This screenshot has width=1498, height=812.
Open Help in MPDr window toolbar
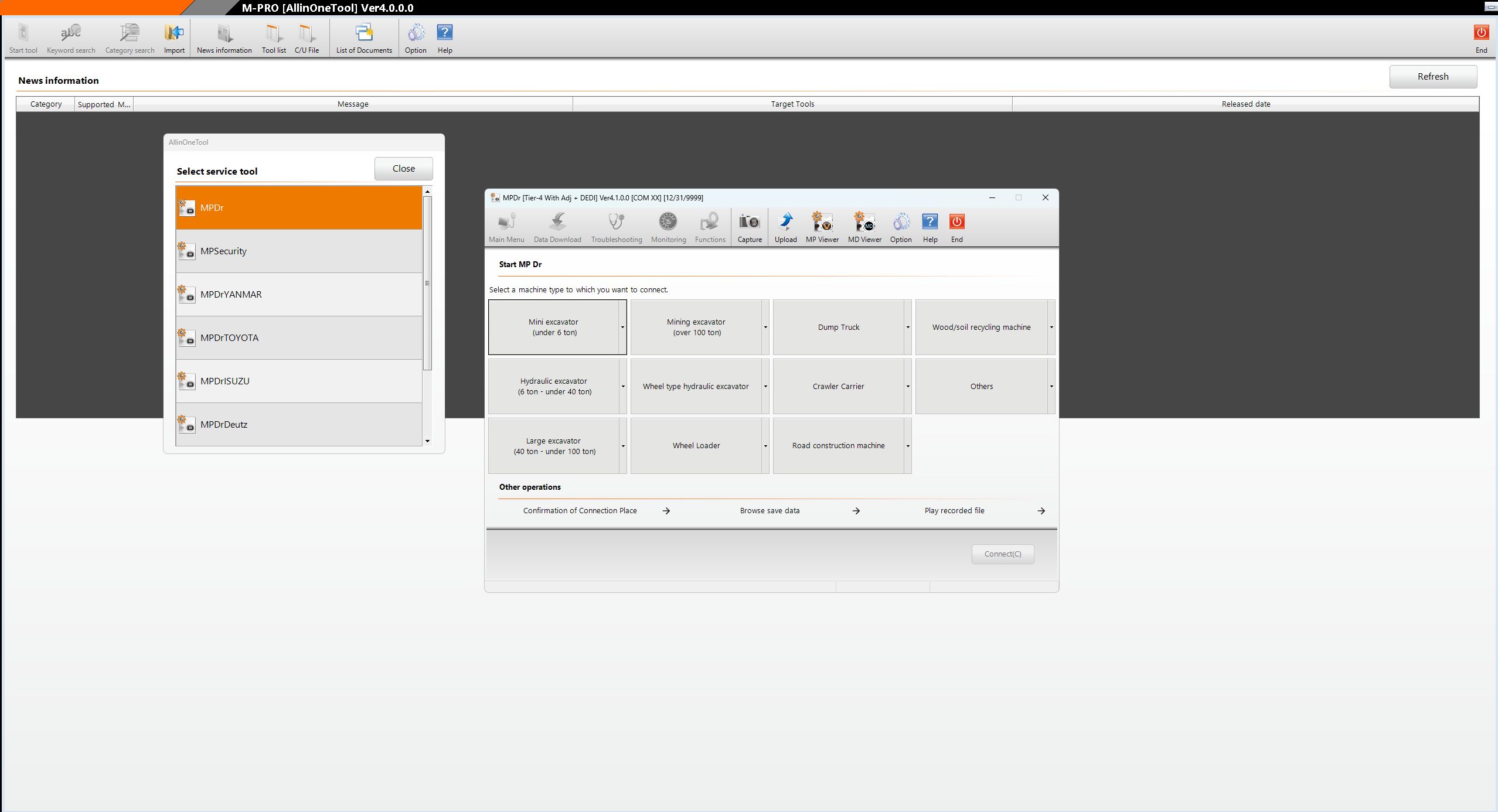pyautogui.click(x=930, y=227)
